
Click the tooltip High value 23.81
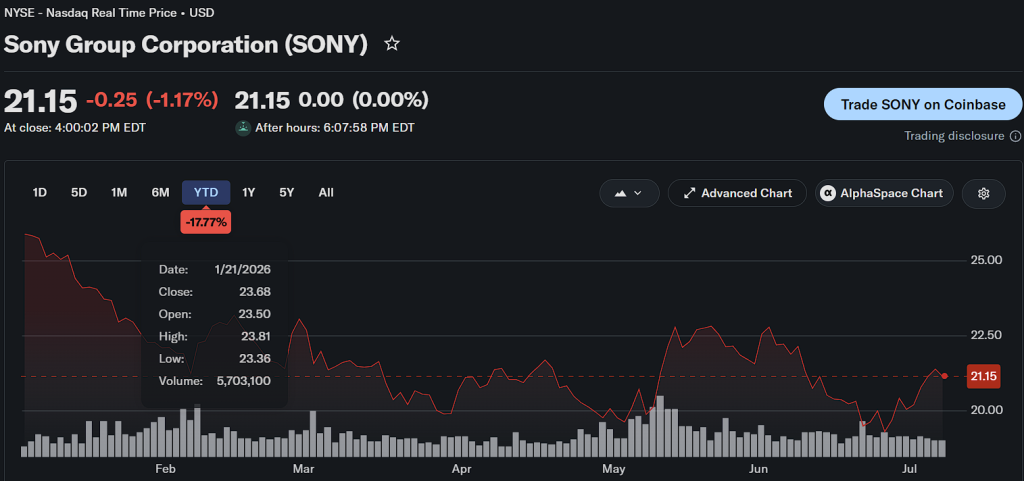[x=255, y=336]
